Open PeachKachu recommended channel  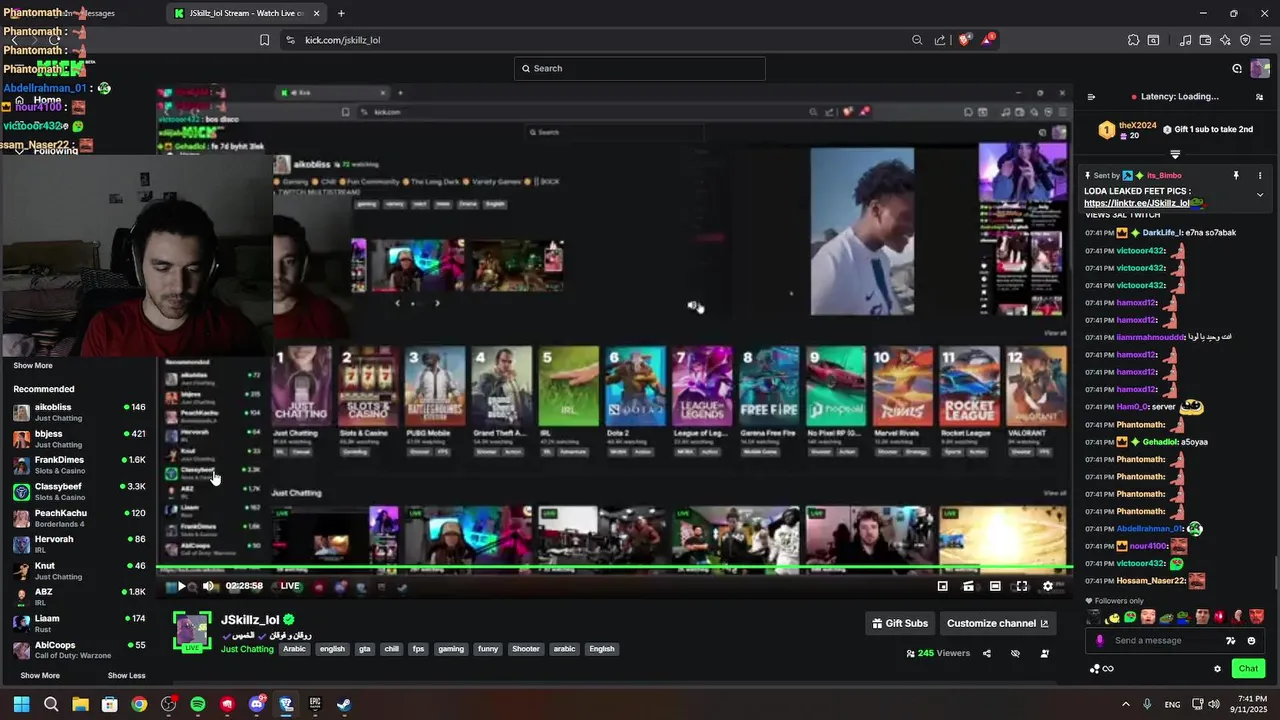coord(79,517)
